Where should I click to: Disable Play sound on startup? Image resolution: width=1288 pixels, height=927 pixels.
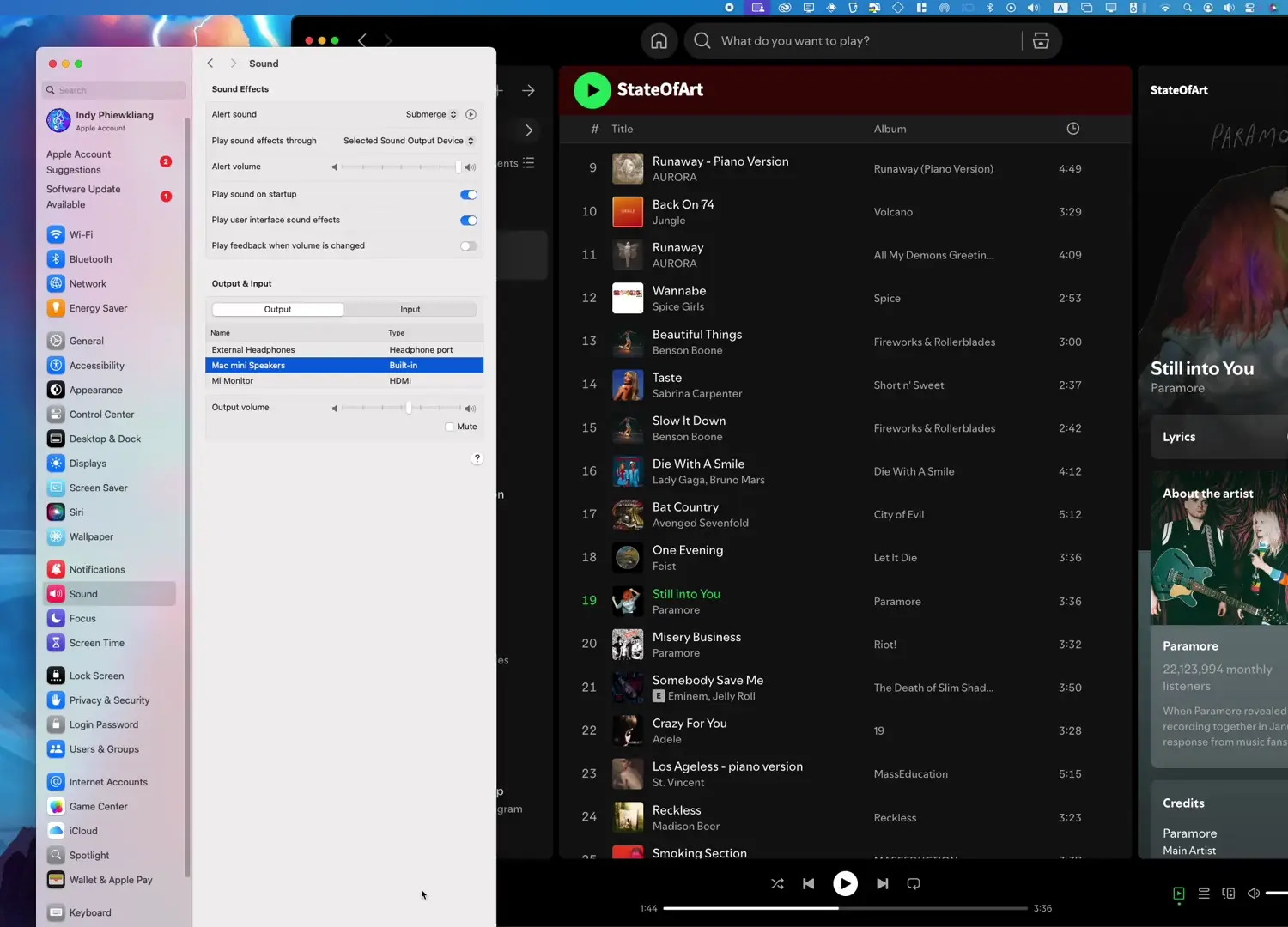click(x=468, y=195)
